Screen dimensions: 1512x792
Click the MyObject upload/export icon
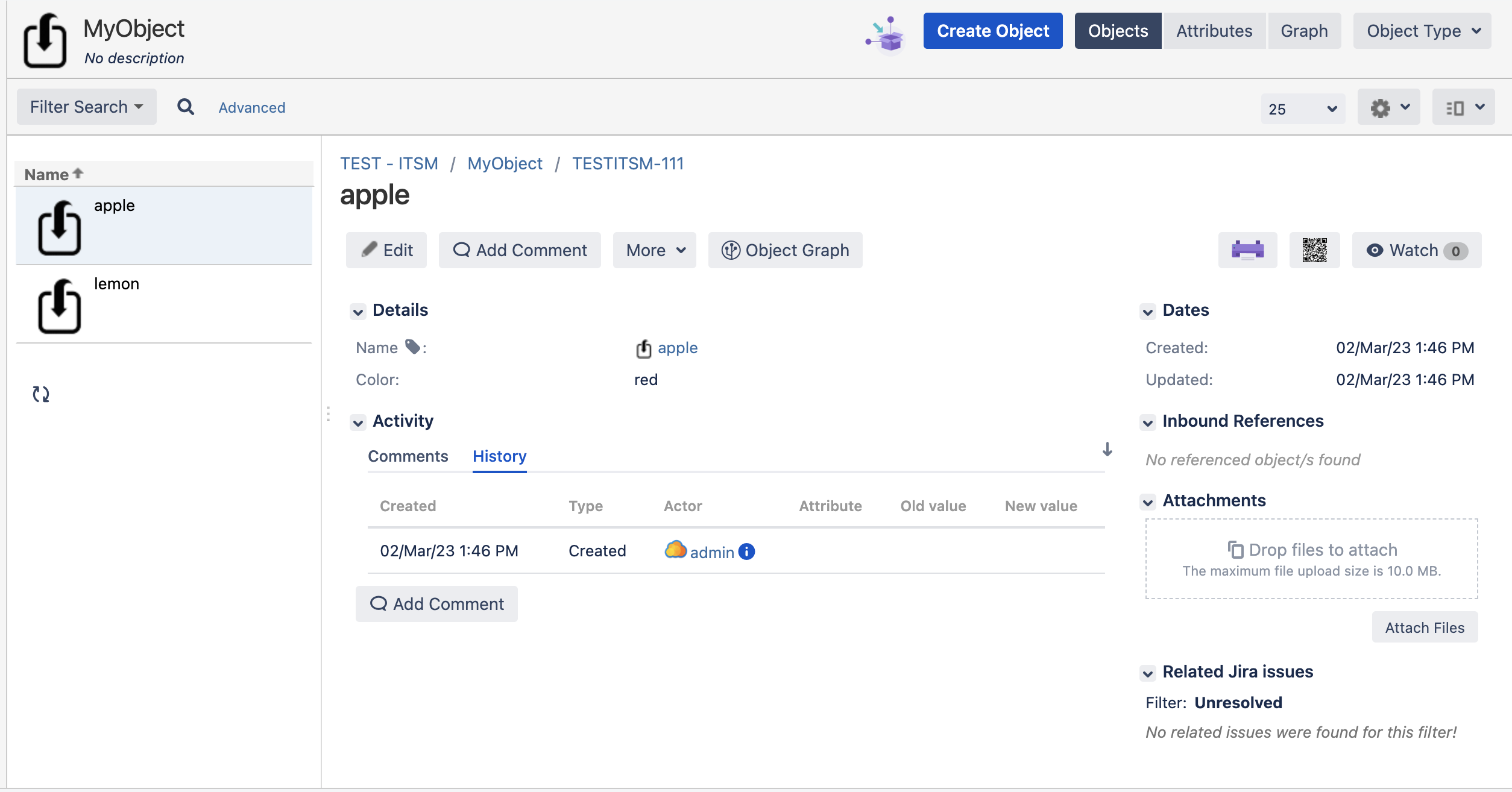click(x=47, y=40)
